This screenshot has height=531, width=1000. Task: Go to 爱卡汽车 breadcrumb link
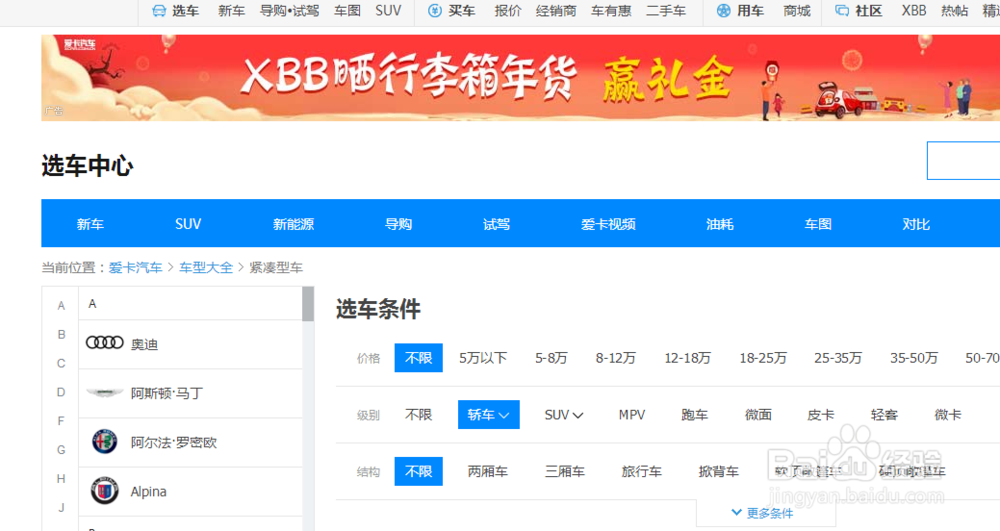(135, 268)
